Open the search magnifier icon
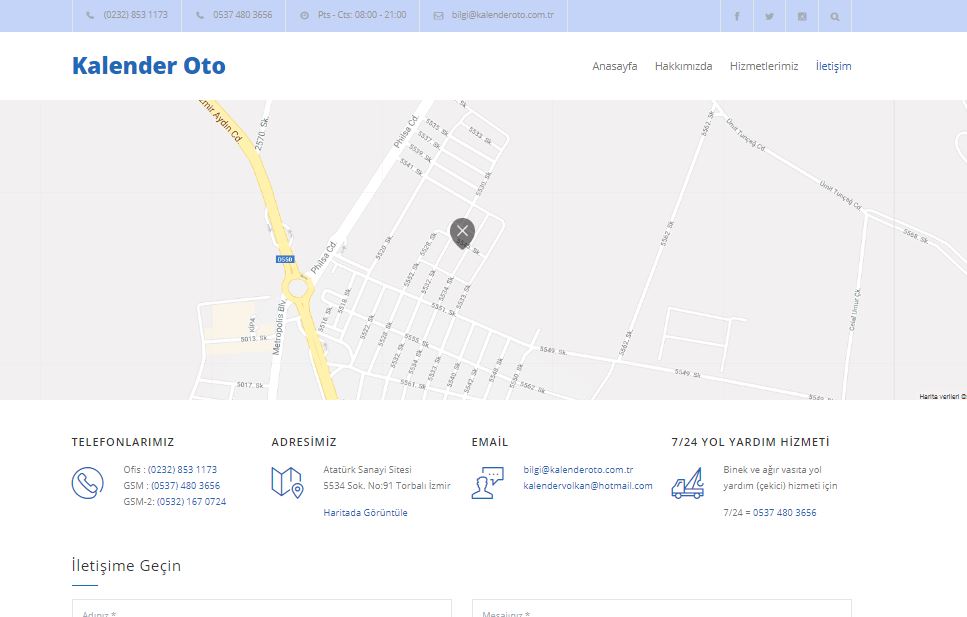This screenshot has width=967, height=617. pyautogui.click(x=834, y=17)
